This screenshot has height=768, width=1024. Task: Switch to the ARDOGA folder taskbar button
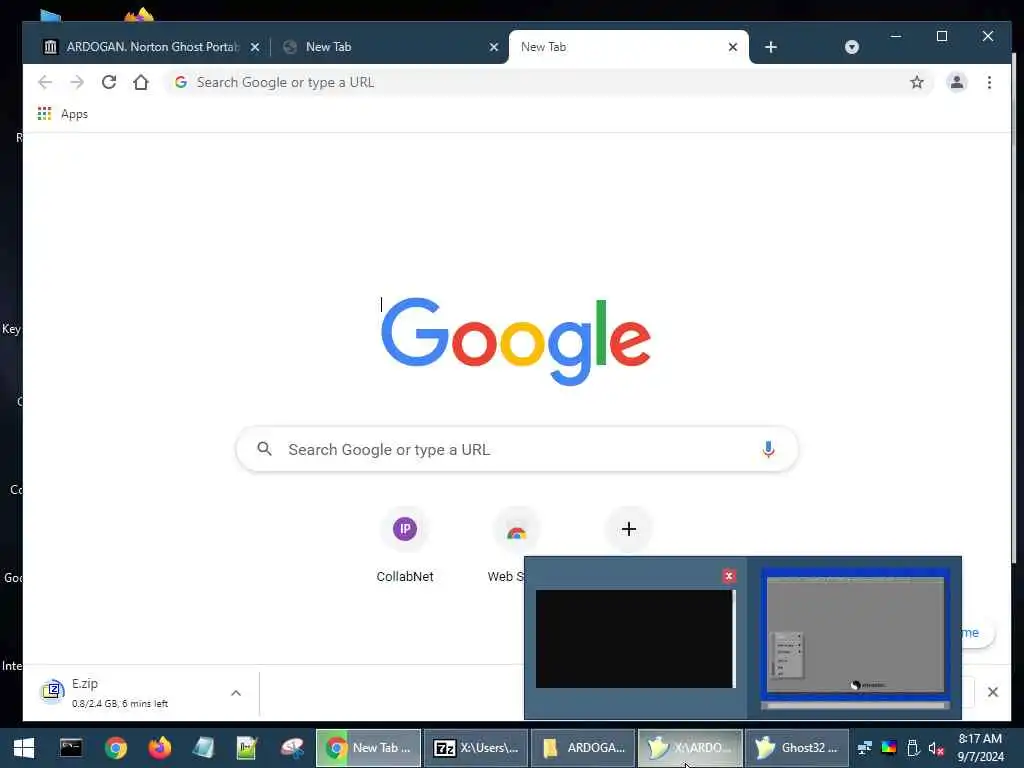[x=583, y=748]
